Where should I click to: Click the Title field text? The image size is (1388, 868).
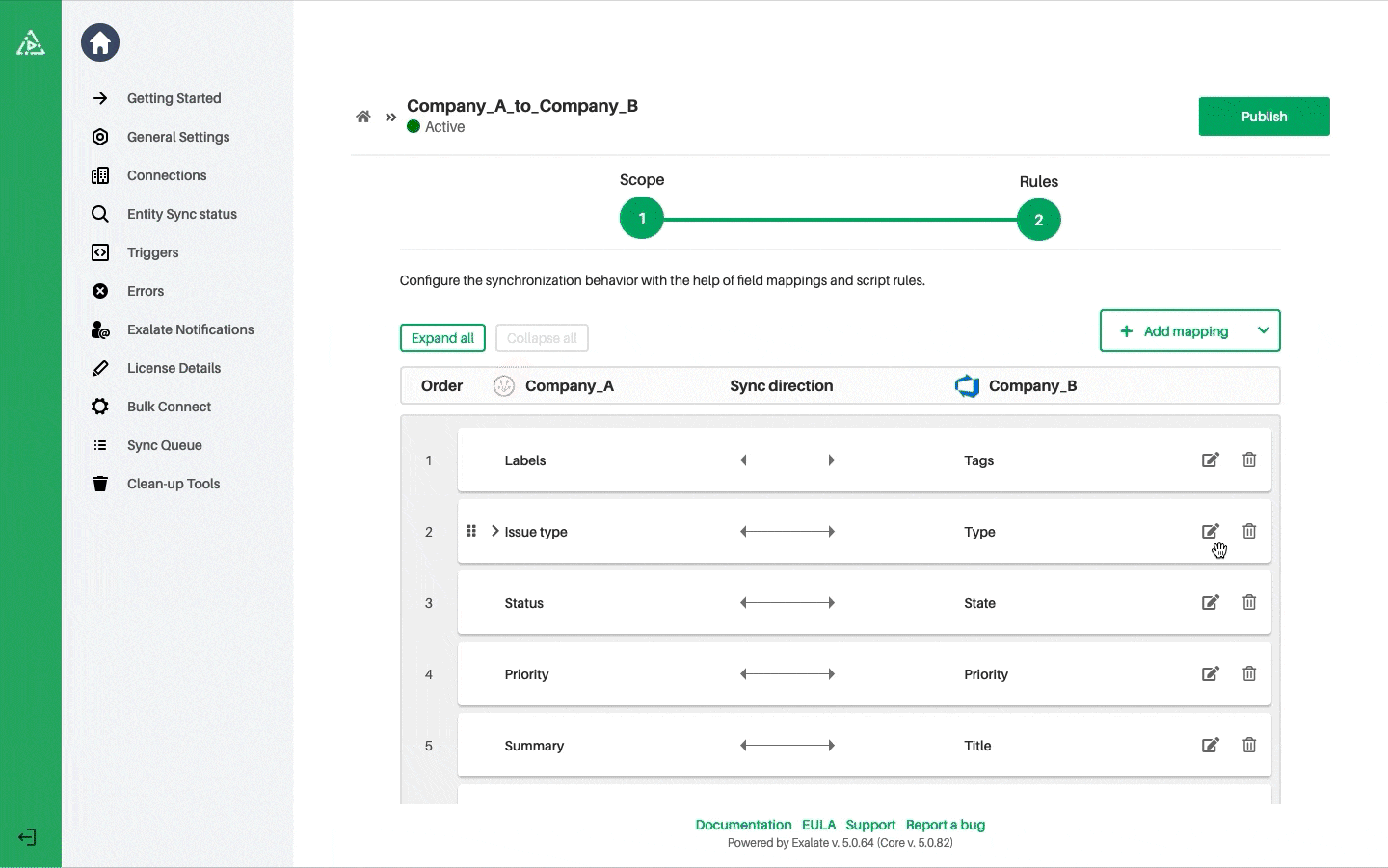pos(977,746)
